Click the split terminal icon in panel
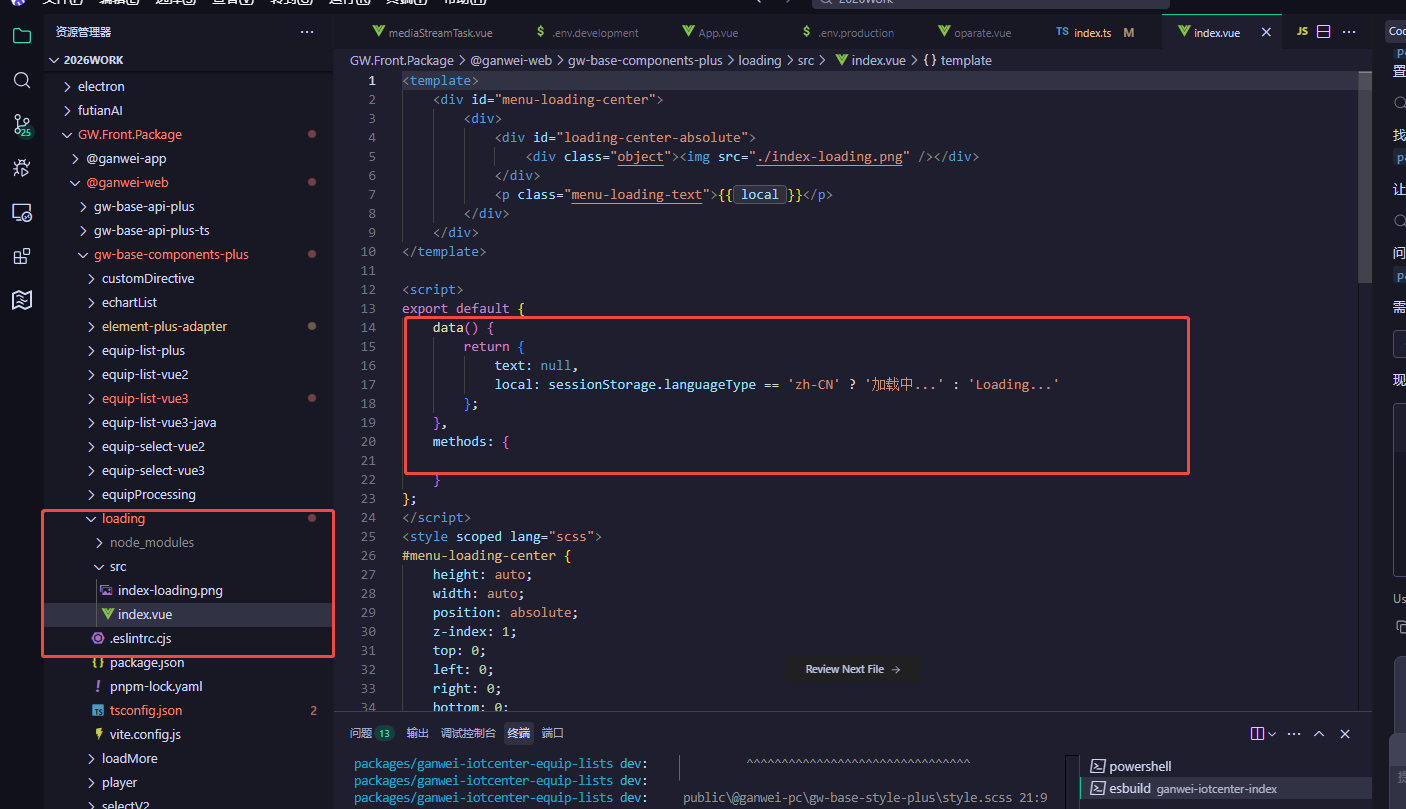The width and height of the screenshot is (1406, 809). tap(1257, 734)
